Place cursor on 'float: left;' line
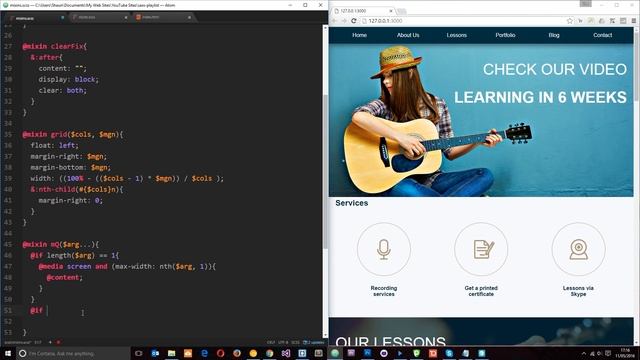The image size is (640, 360). click(x=54, y=145)
